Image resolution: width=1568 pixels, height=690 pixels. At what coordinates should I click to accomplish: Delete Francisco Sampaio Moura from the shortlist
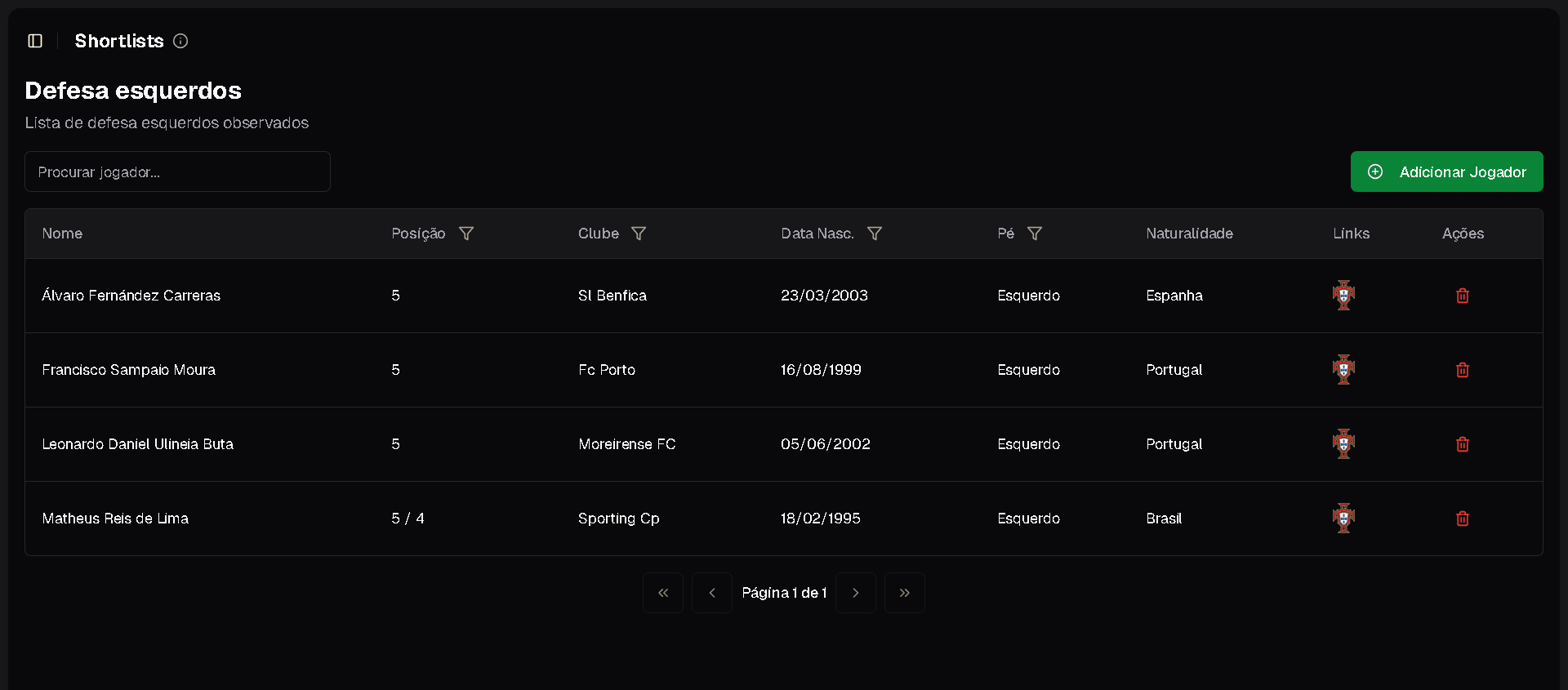1462,370
